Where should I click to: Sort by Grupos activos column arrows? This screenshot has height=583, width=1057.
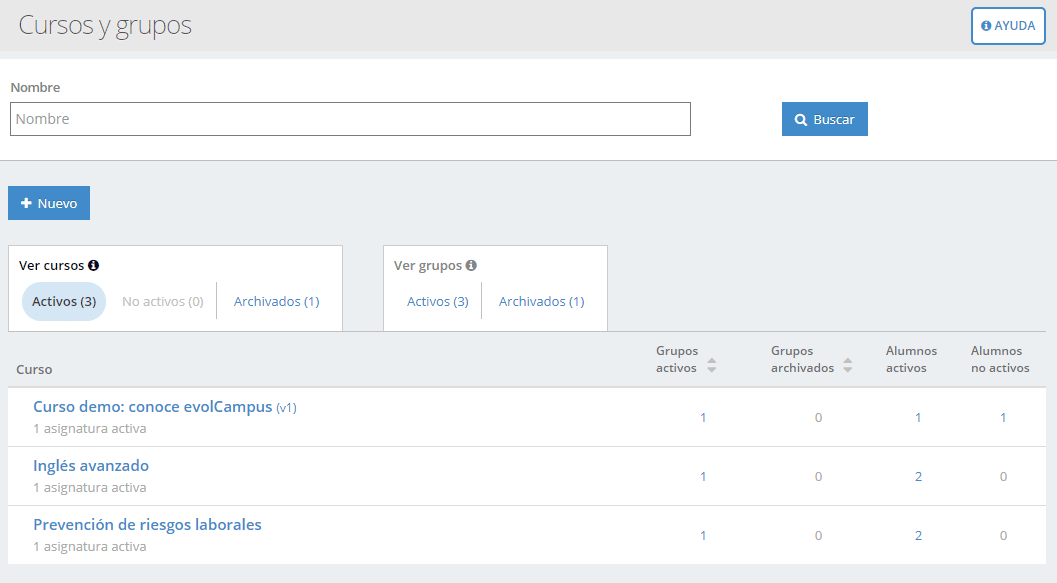point(712,365)
